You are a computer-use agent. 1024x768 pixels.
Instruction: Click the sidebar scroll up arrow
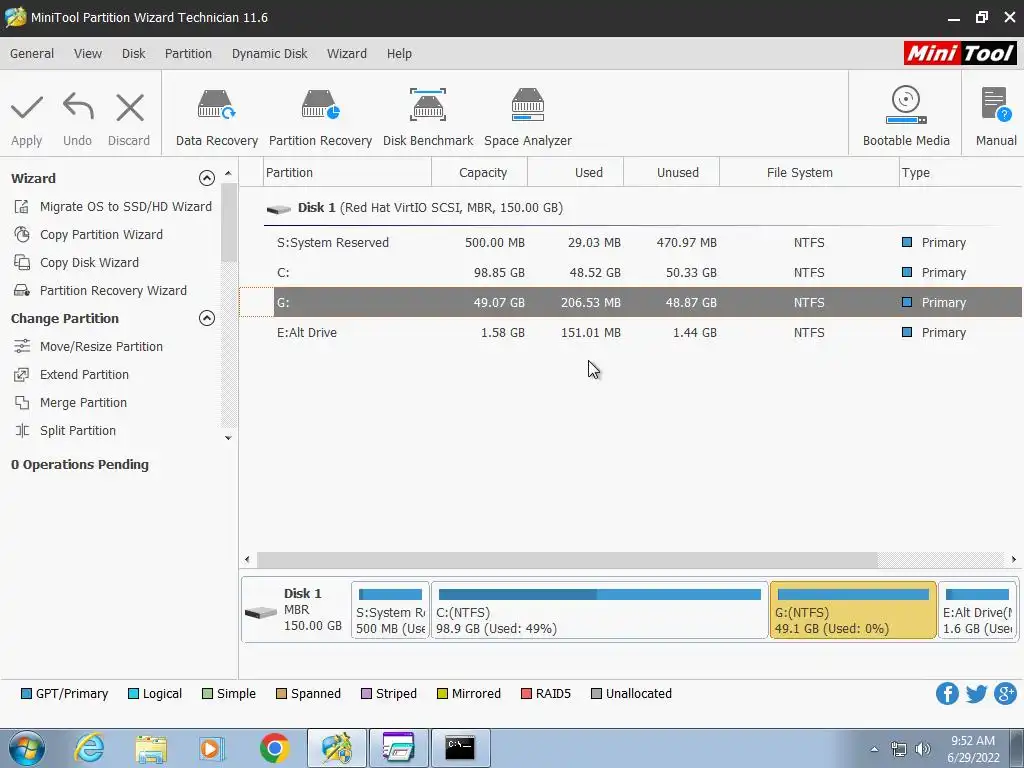tap(228, 174)
